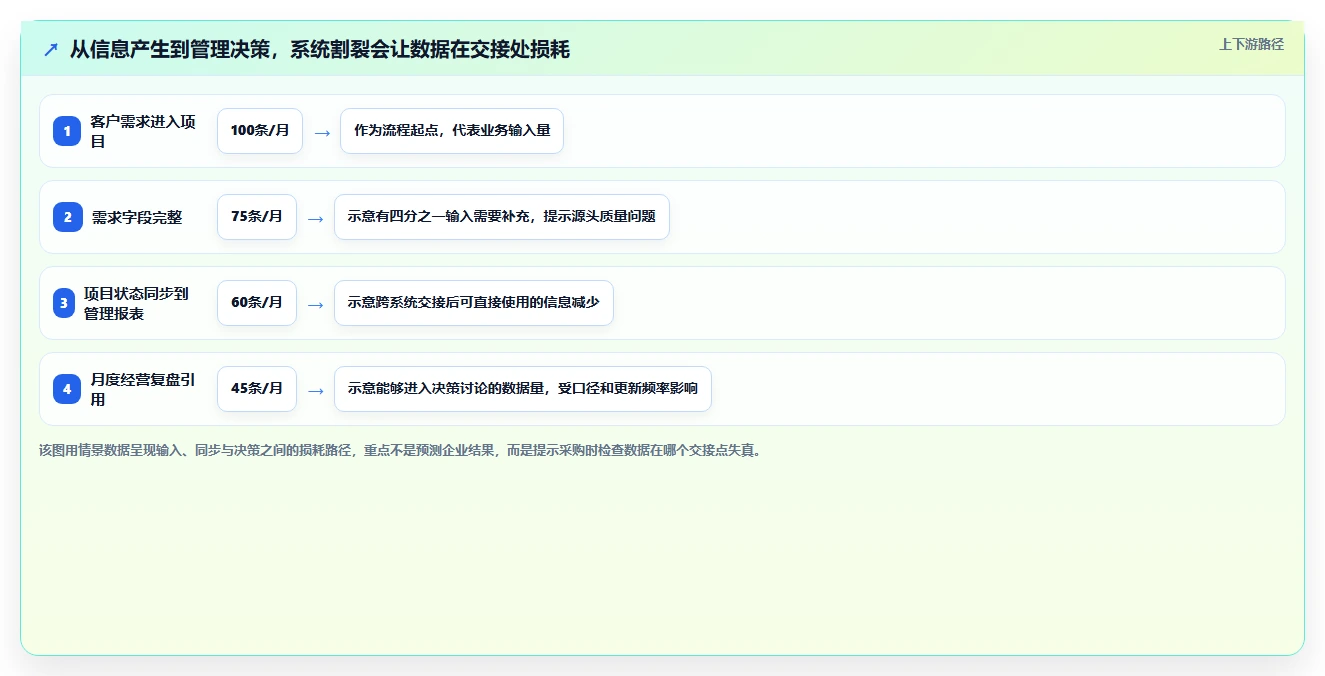This screenshot has height=676, width=1325.
Task: Click the step 1 number badge
Action: (x=67, y=131)
